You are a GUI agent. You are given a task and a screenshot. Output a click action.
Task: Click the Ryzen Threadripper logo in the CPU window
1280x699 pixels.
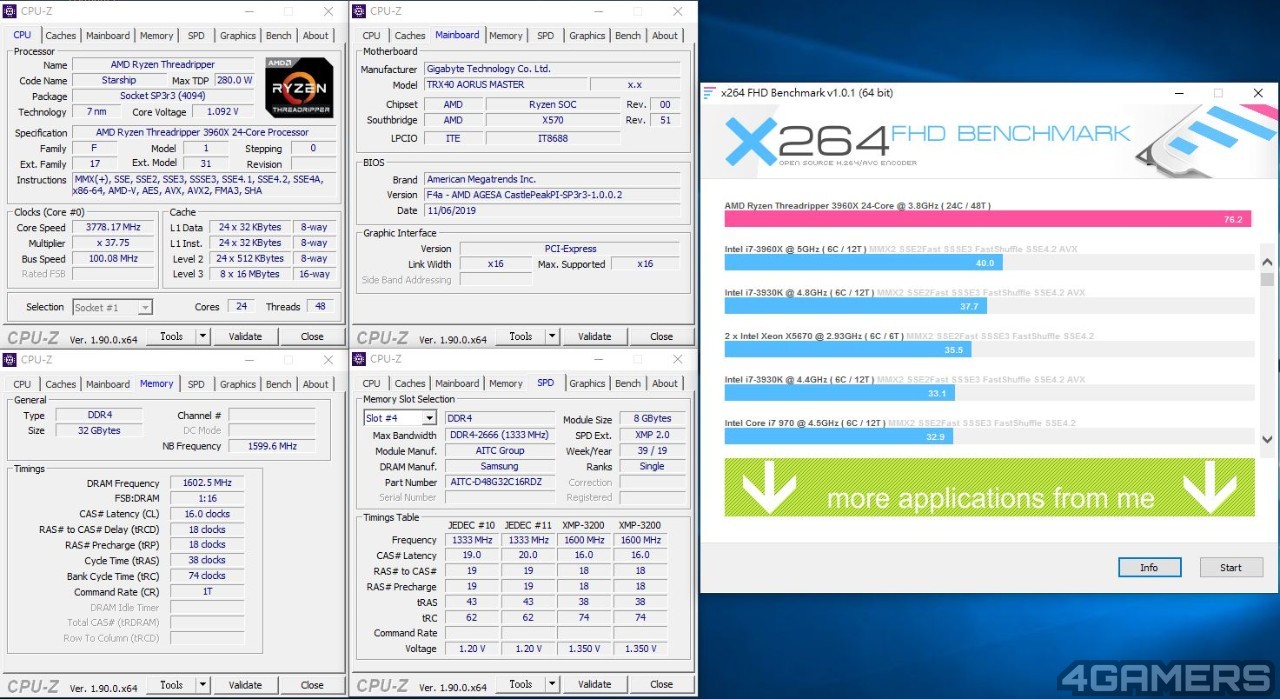point(300,87)
